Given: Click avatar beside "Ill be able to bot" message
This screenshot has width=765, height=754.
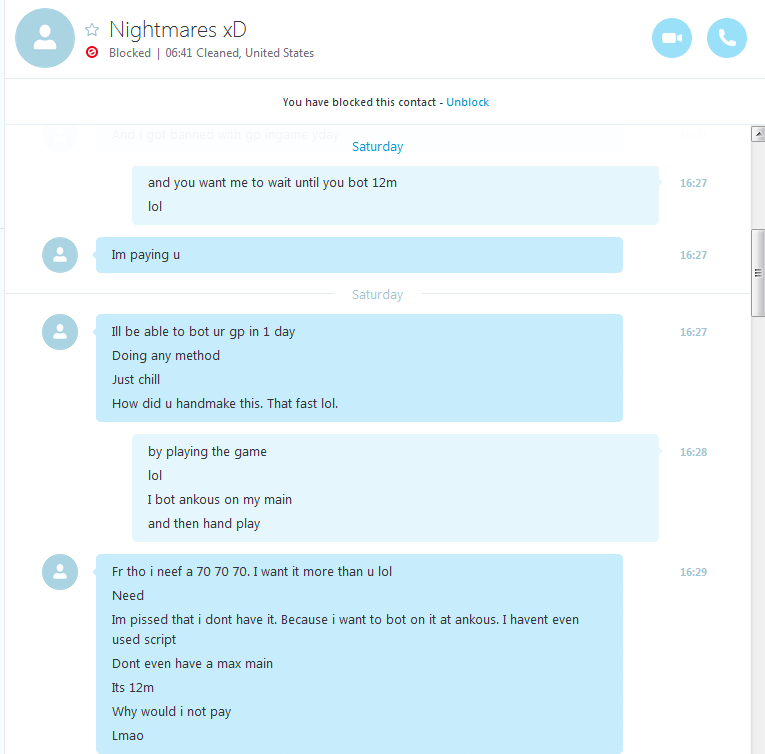Looking at the screenshot, I should 60,332.
